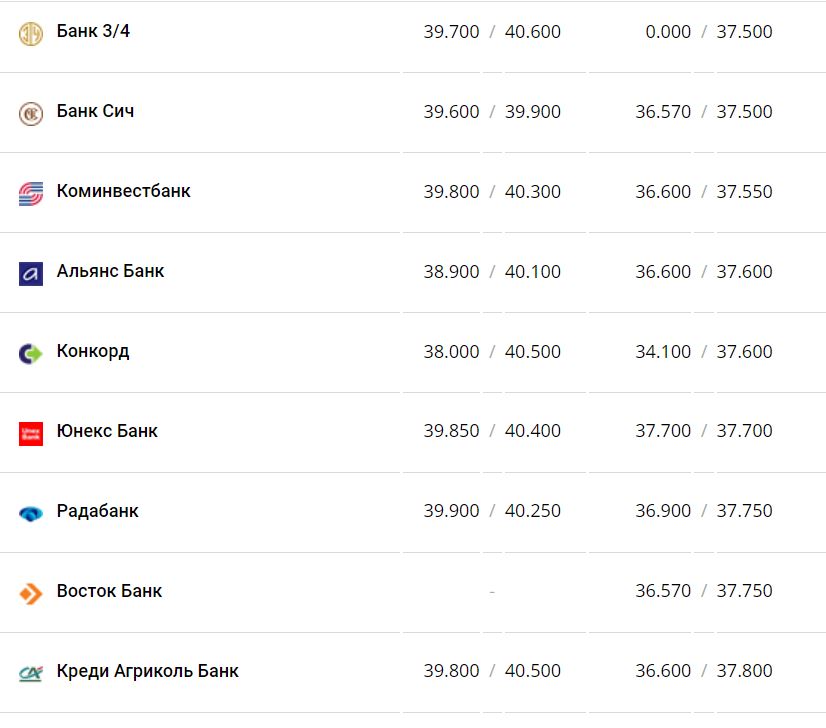Click the 37.700 / 37.700 rate cell
826x728 pixels.
(x=703, y=431)
